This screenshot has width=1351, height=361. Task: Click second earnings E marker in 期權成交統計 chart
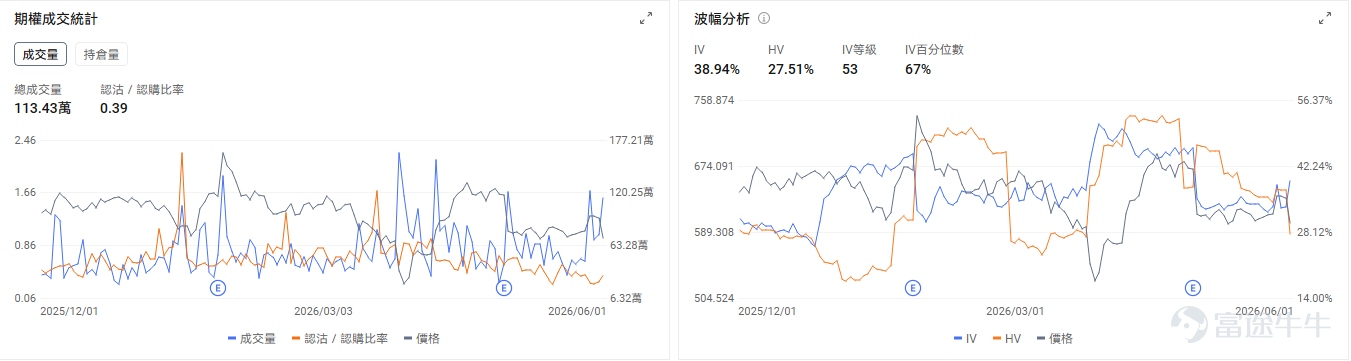(x=504, y=288)
